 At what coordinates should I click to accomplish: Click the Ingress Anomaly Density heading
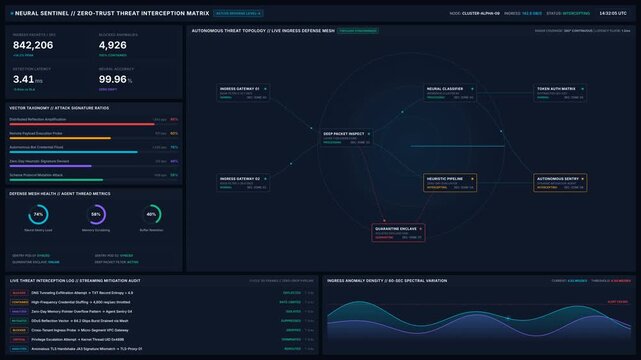[x=387, y=281]
